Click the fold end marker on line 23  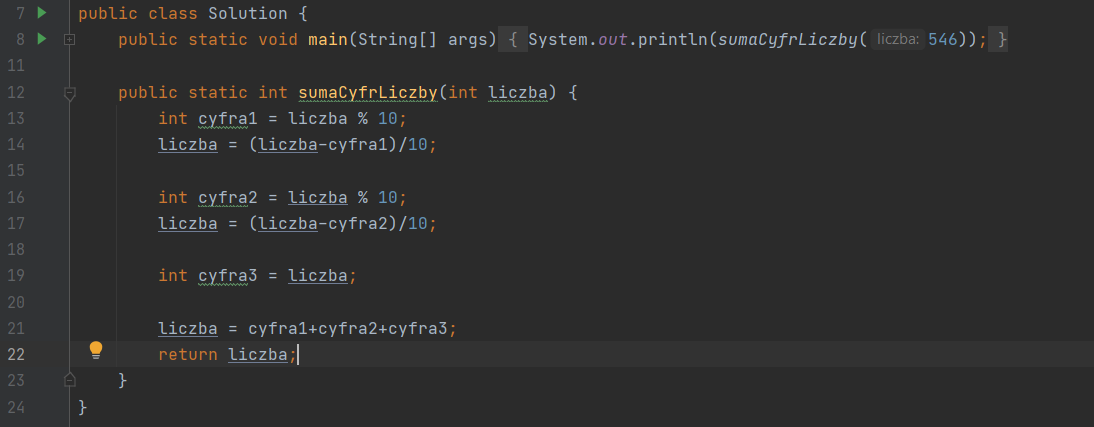tap(69, 380)
